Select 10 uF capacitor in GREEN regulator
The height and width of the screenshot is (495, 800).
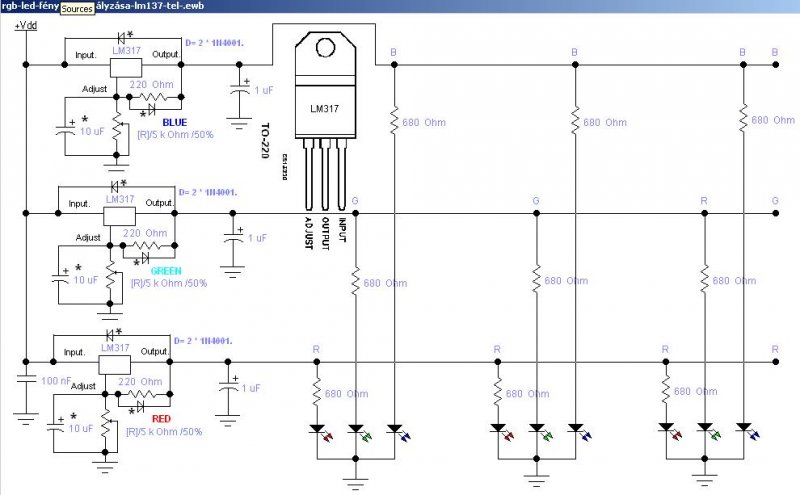click(x=59, y=279)
